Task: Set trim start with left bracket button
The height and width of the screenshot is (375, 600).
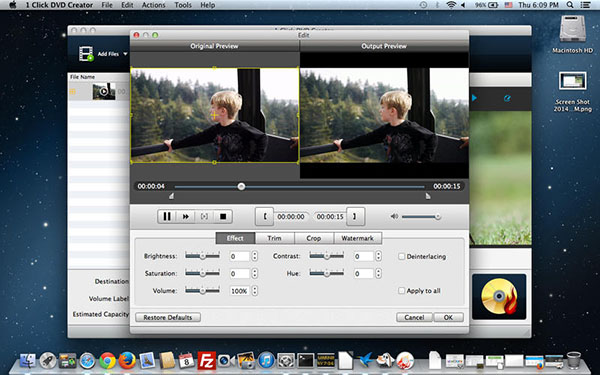Action: pyautogui.click(x=264, y=216)
